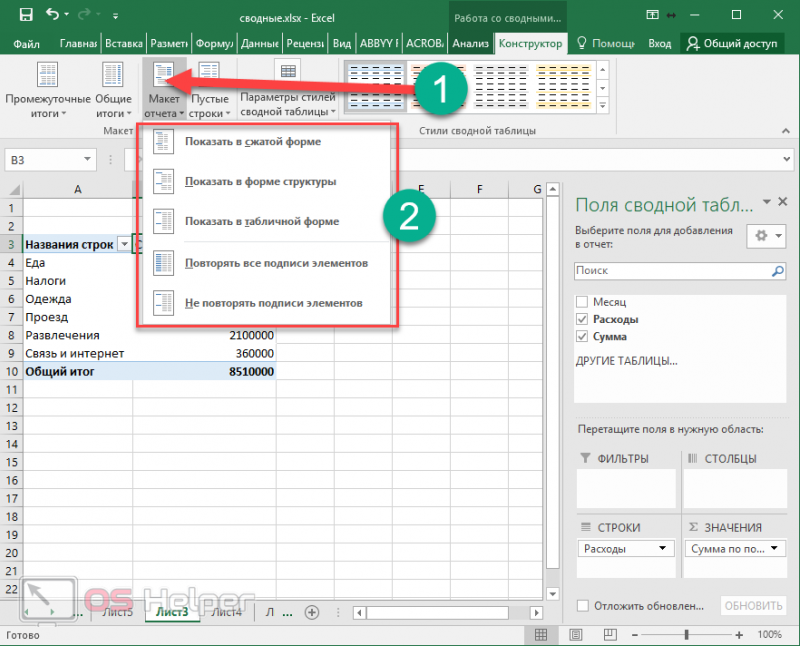The width and height of the screenshot is (800, 646).
Task: Open the Файл tab
Action: point(27,44)
